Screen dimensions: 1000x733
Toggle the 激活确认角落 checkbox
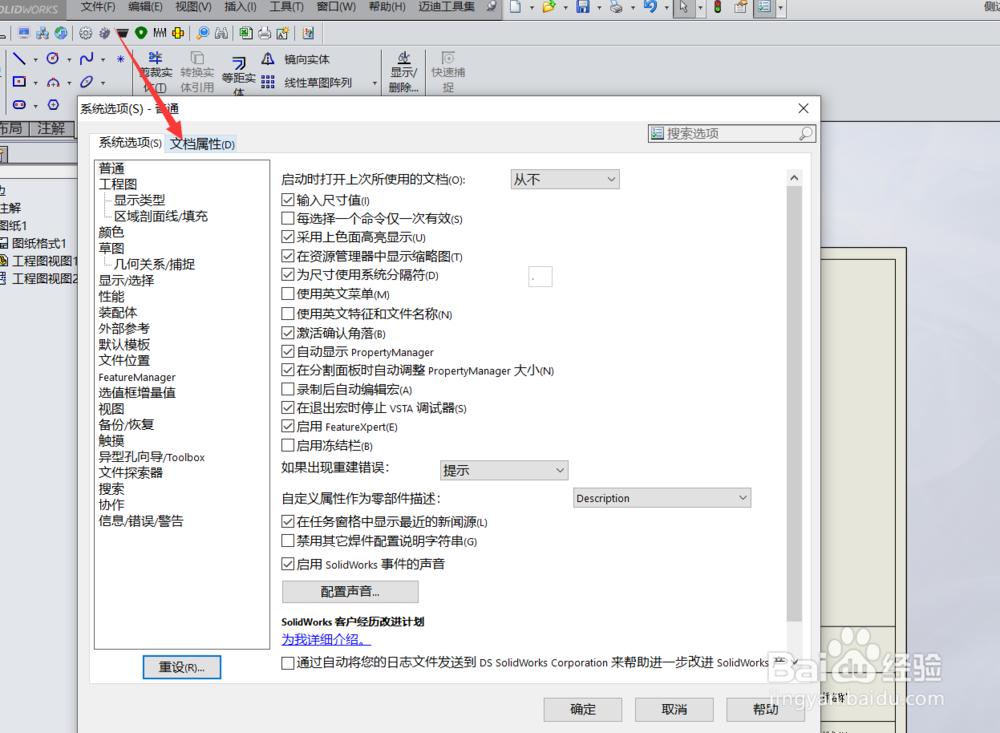click(x=288, y=332)
